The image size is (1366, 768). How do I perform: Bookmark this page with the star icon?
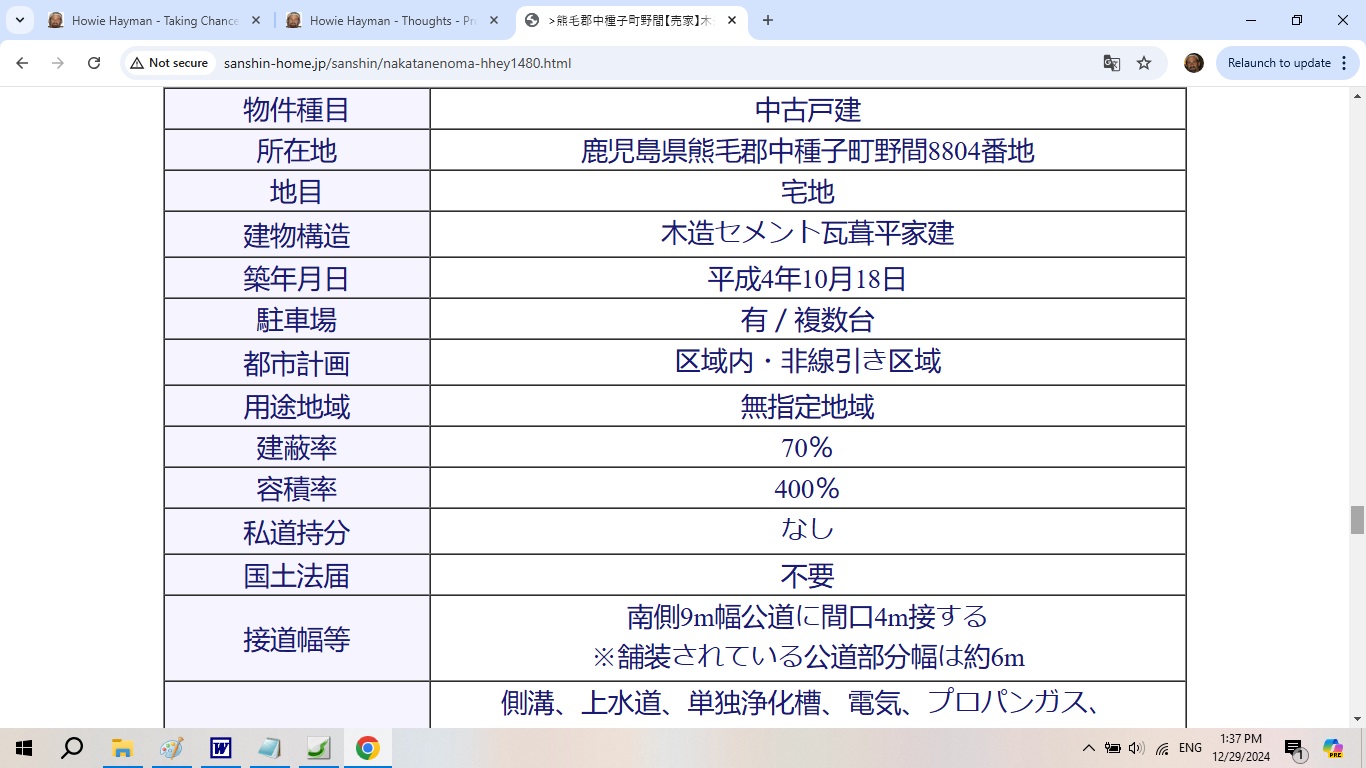point(1144,63)
